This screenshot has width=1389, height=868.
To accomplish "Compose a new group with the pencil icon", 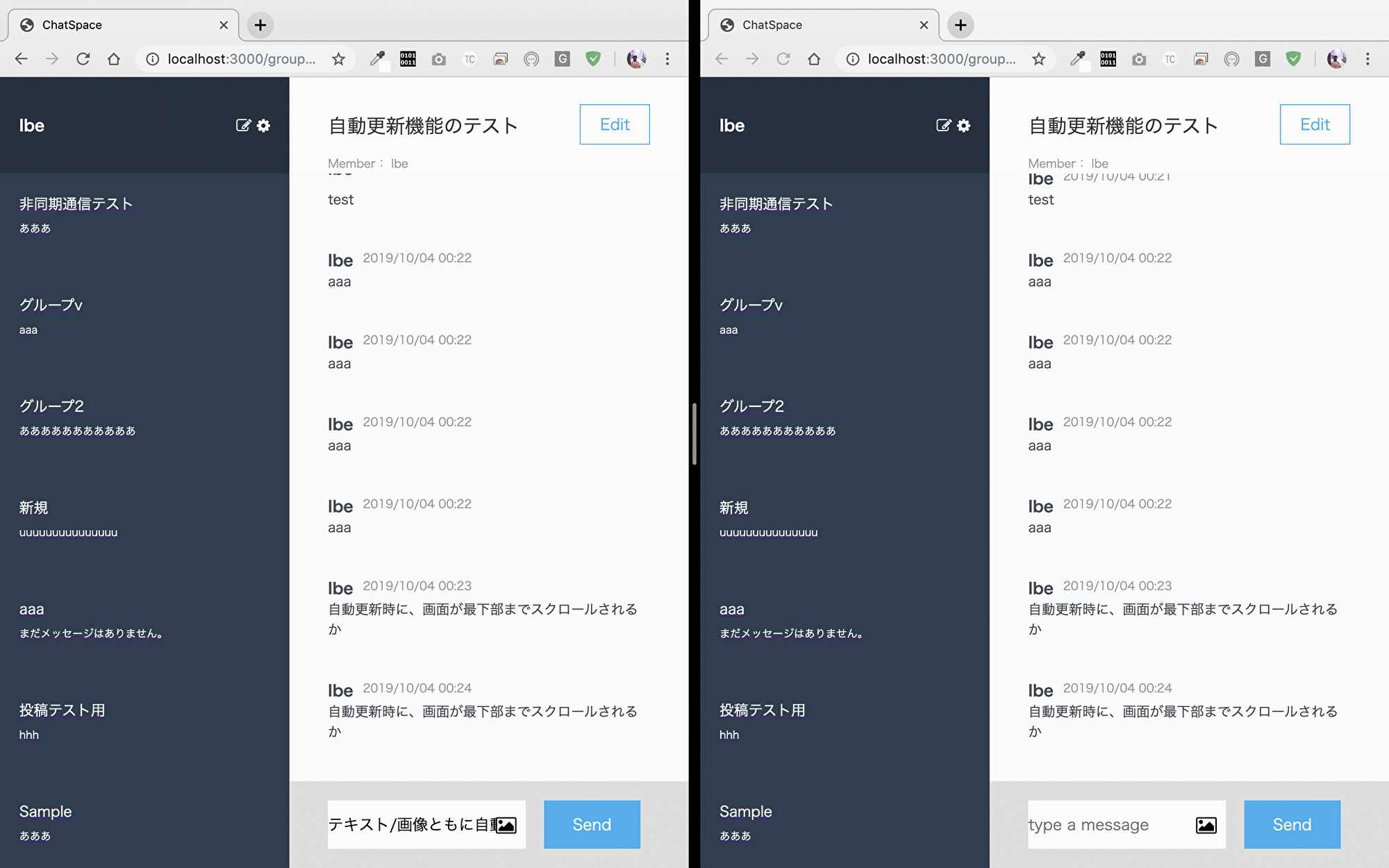I will coord(242,126).
